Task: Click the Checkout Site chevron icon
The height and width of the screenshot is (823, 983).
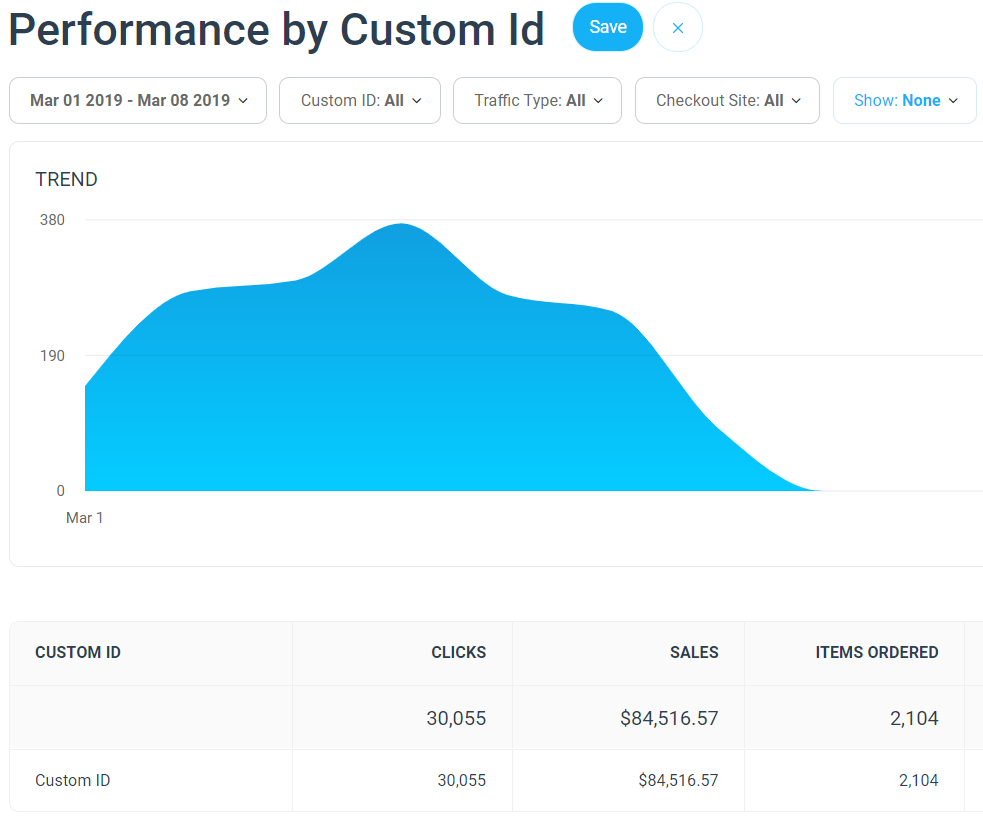Action: click(797, 100)
